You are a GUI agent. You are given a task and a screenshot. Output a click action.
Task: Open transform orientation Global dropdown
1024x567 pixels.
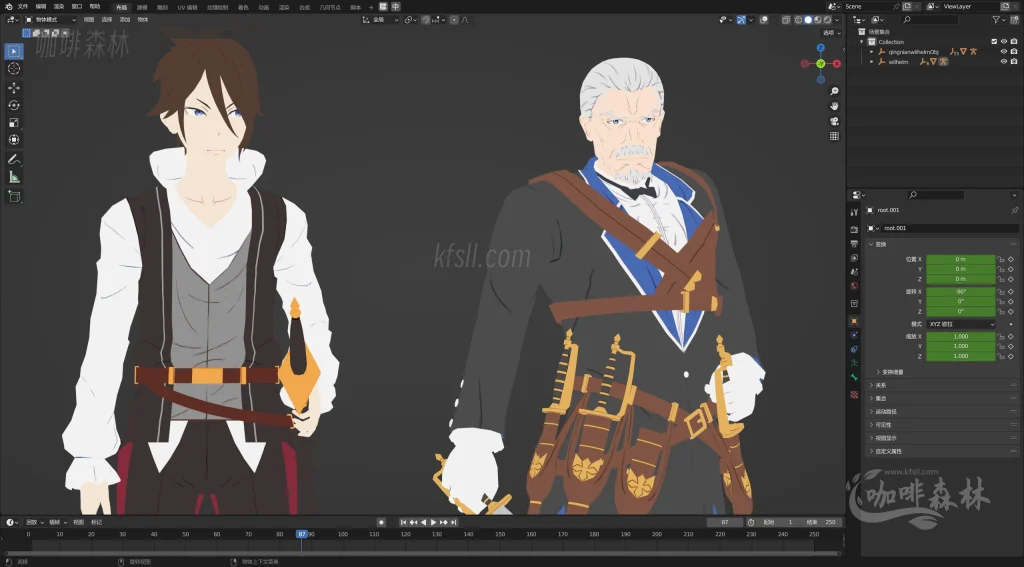tap(381, 20)
